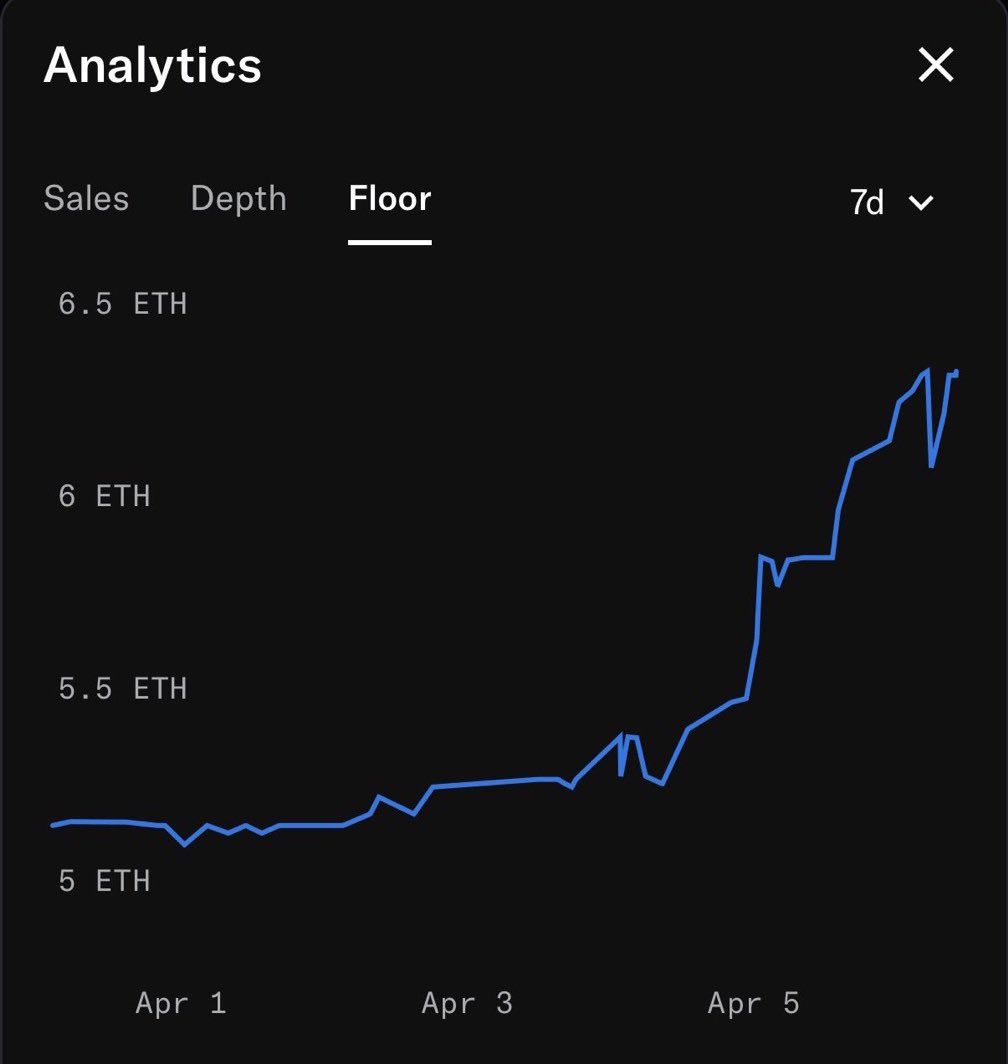This screenshot has height=1064, width=1008.
Task: Click the 5 ETH axis label
Action: (x=104, y=881)
